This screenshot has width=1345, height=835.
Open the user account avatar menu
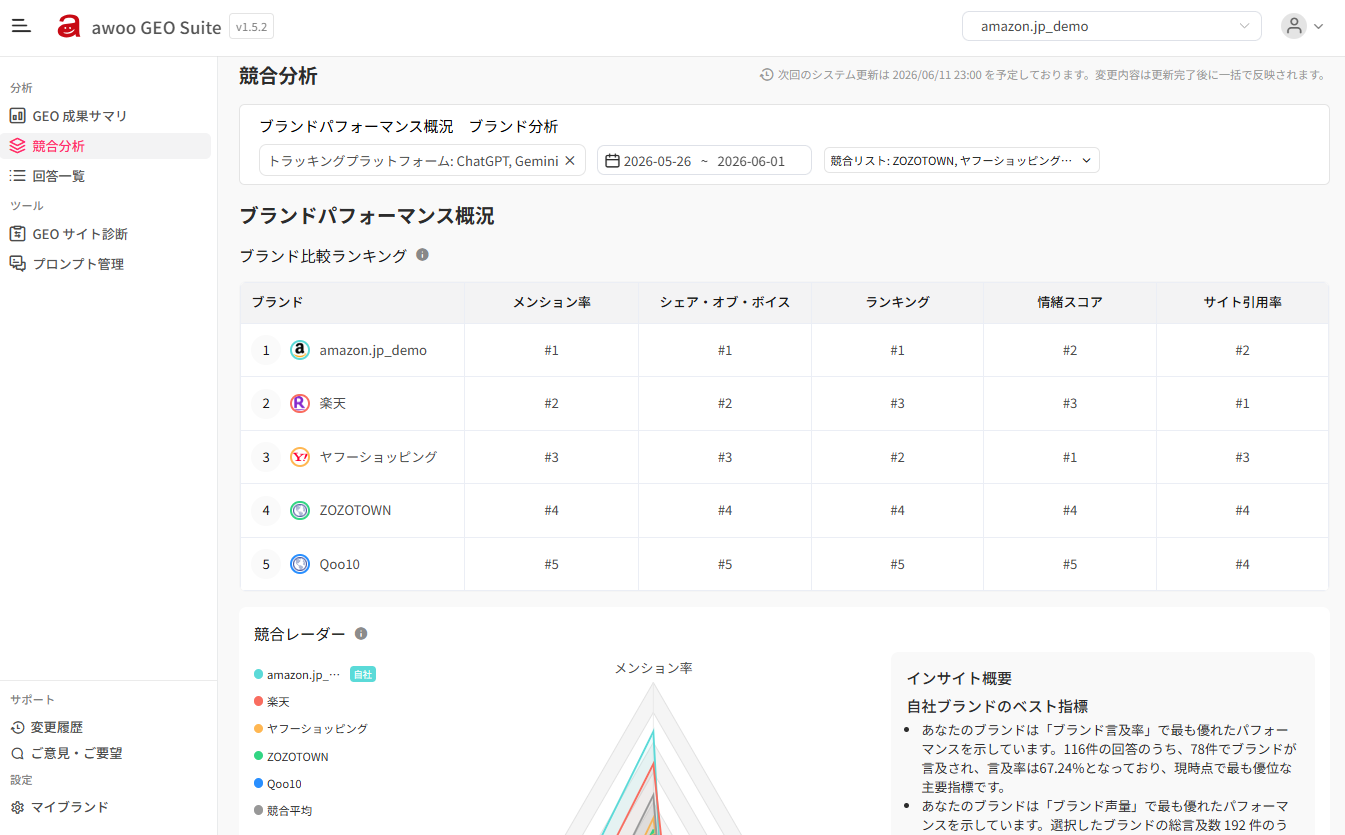point(1294,26)
